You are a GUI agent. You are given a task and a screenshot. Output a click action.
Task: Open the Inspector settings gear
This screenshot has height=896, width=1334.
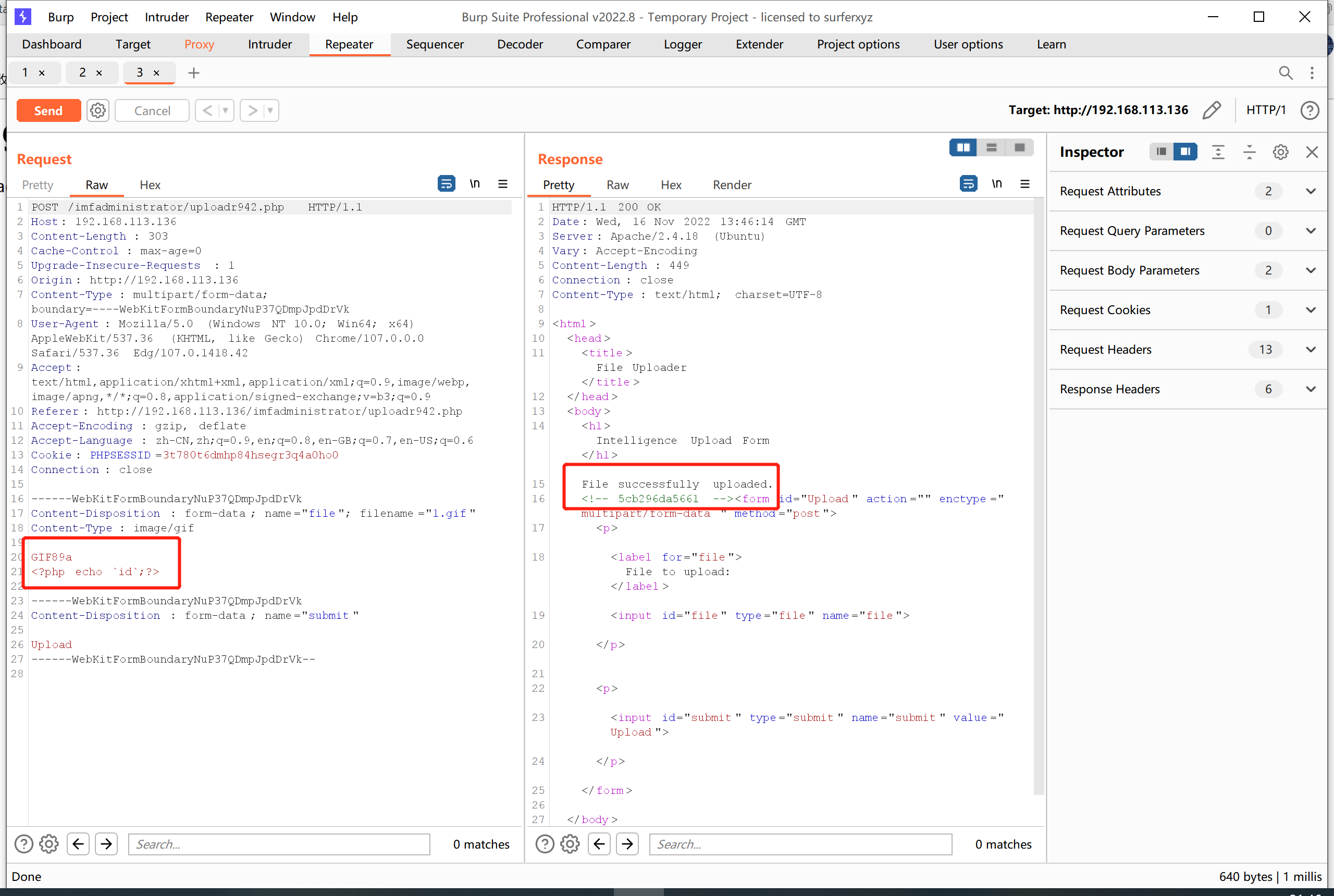coord(1280,152)
